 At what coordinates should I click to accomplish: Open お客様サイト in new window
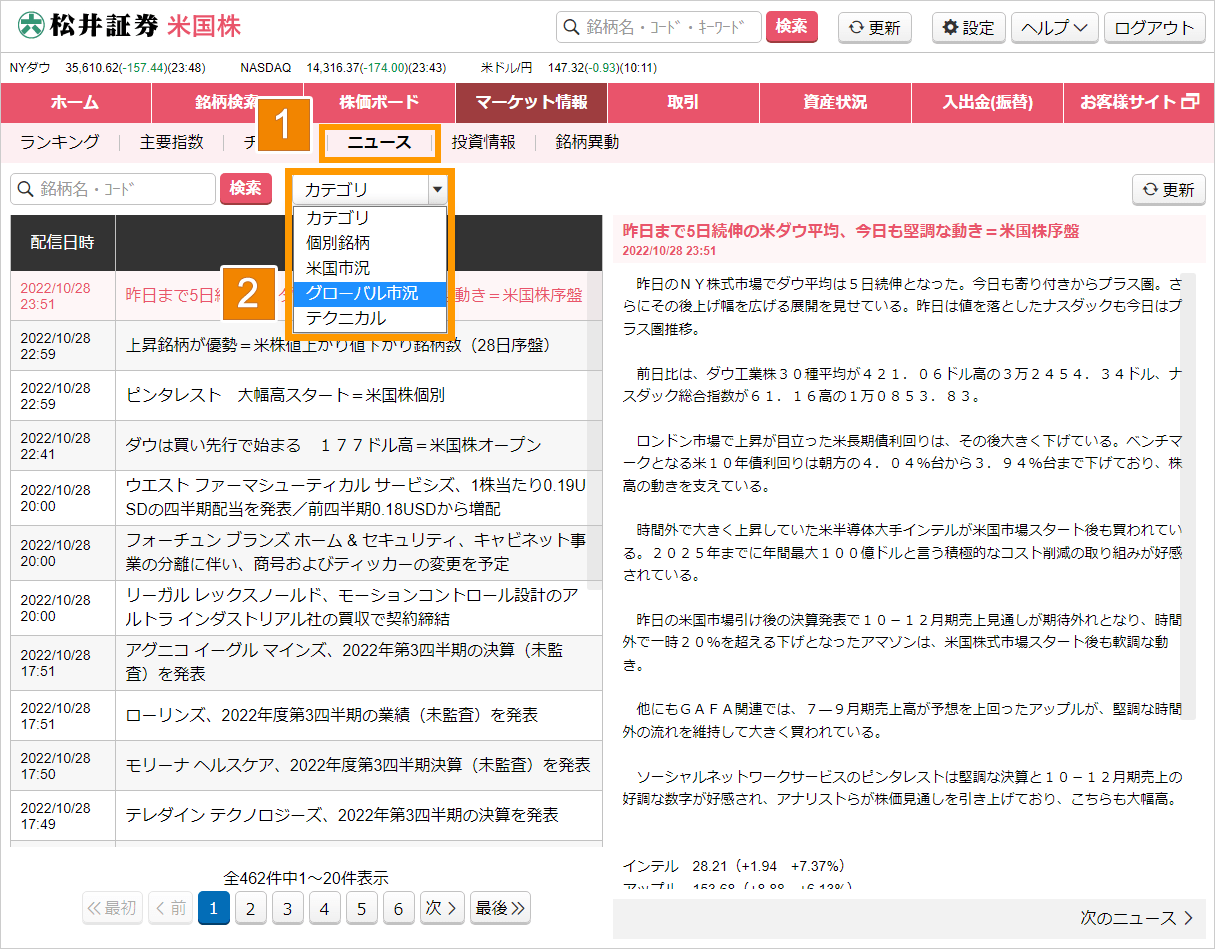[x=1139, y=103]
